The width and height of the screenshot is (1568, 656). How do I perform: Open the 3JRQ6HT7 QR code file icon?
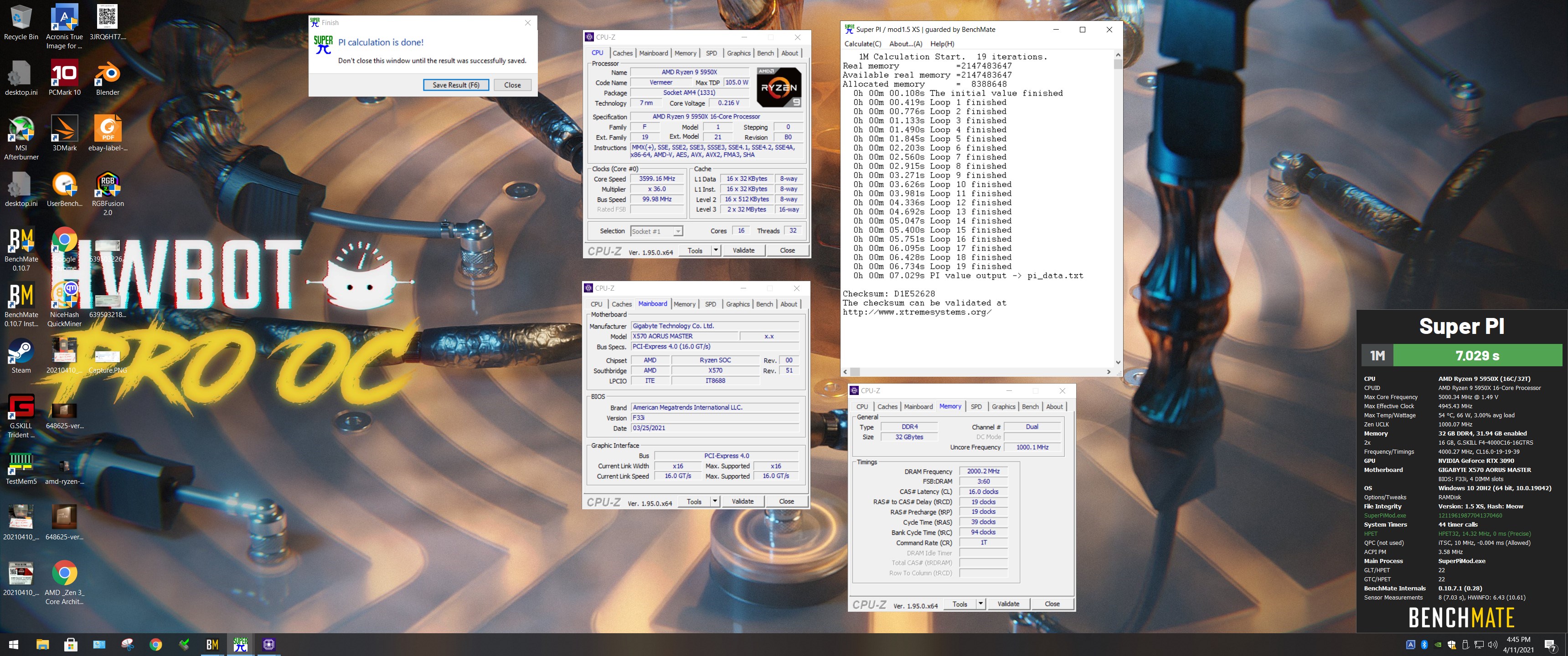tap(108, 22)
